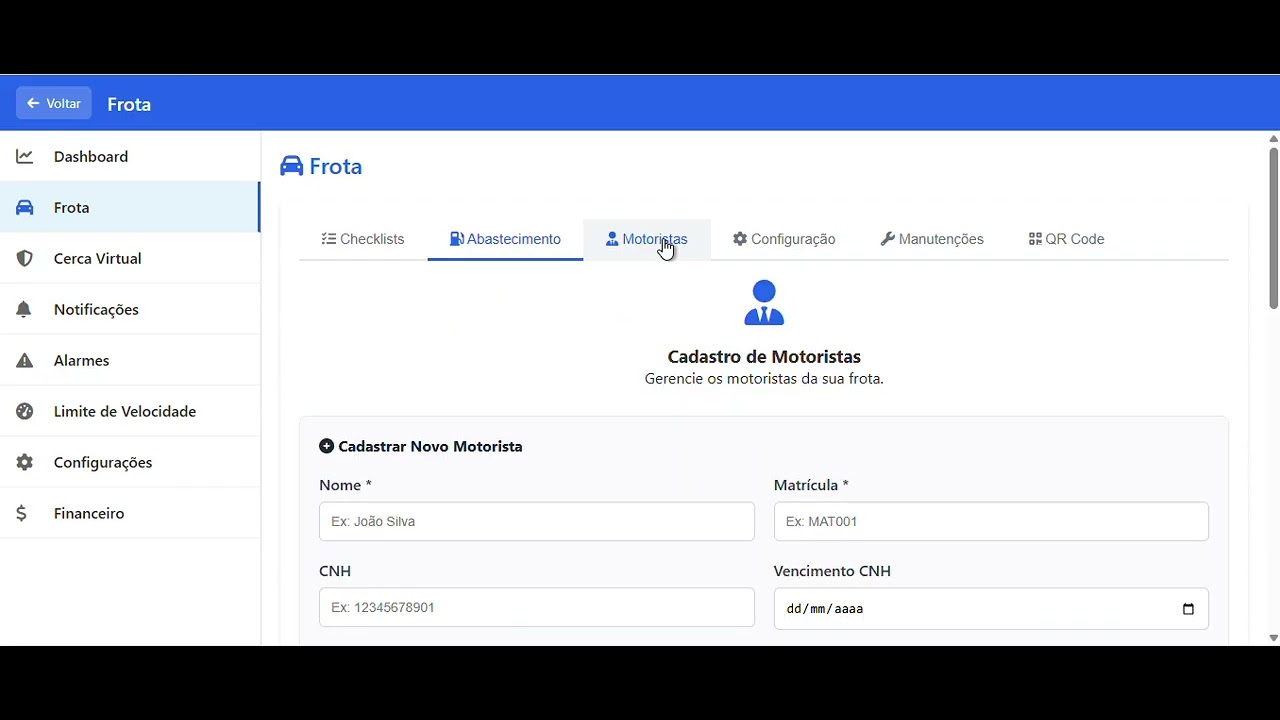
Task: Focus the Nome input field
Action: [x=537, y=521]
